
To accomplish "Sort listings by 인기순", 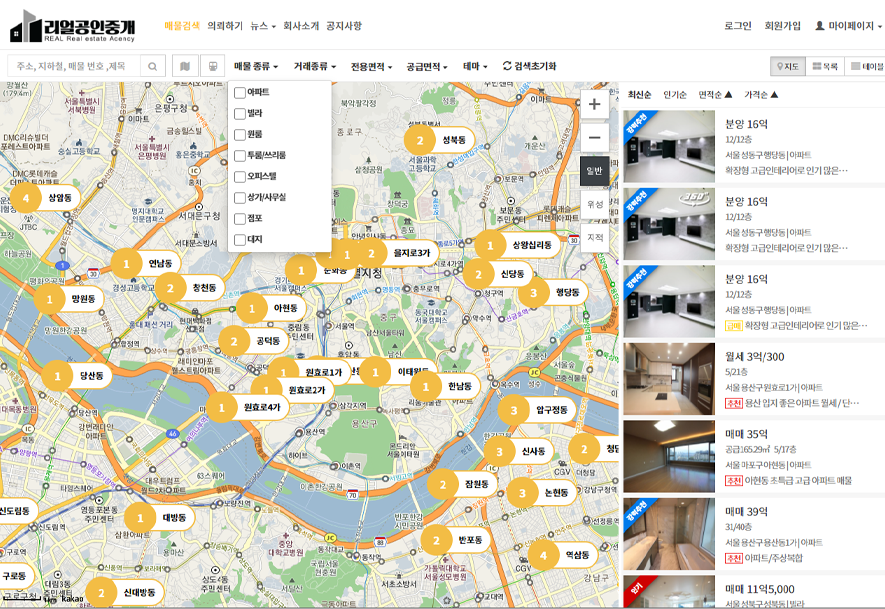I will click(x=674, y=95).
